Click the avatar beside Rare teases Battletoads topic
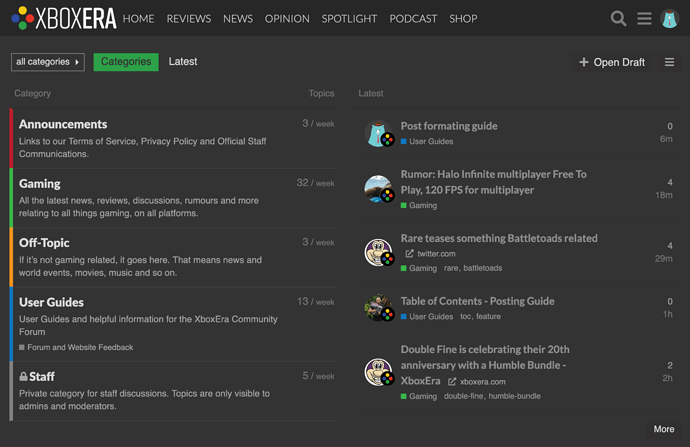The image size is (690, 447). pos(378,253)
